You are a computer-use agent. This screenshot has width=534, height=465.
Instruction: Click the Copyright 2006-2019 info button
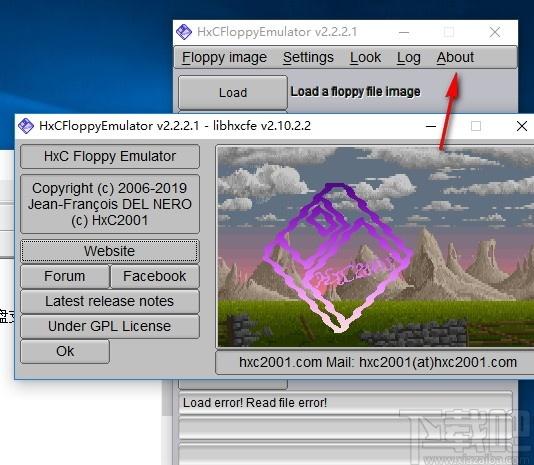(110, 204)
